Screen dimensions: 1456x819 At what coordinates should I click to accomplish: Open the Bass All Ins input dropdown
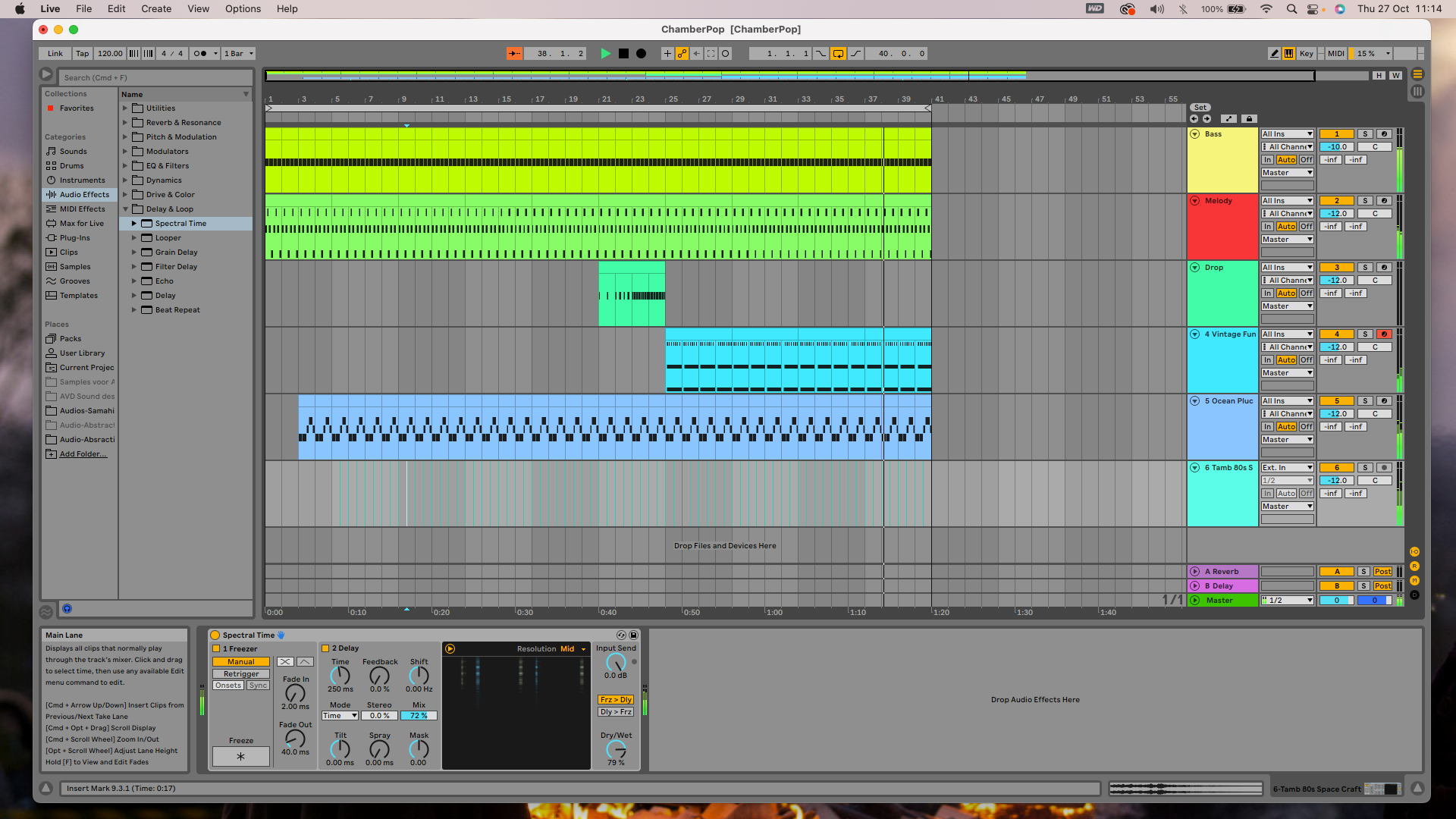pyautogui.click(x=1287, y=134)
